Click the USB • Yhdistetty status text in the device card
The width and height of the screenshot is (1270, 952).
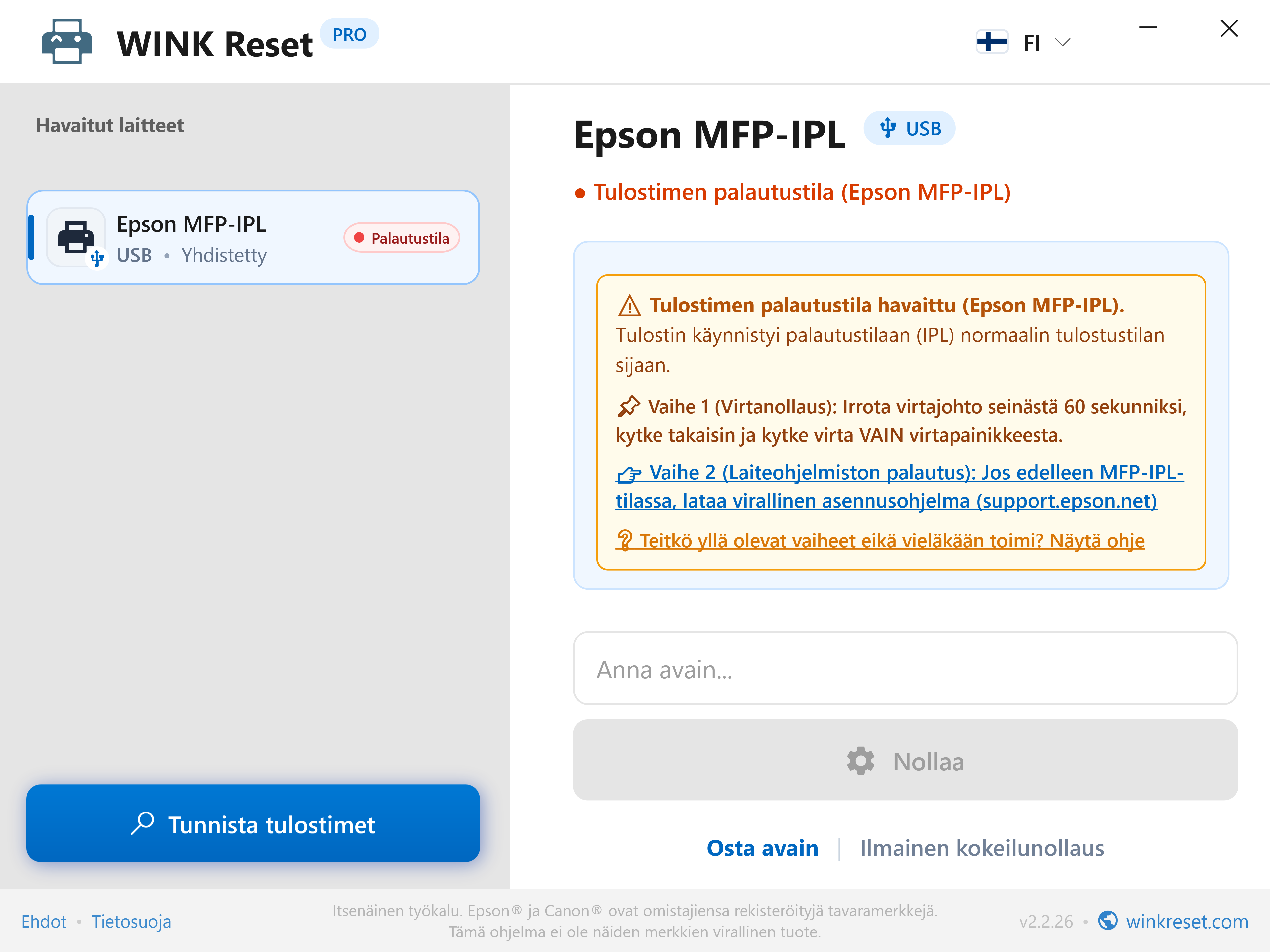(x=191, y=256)
